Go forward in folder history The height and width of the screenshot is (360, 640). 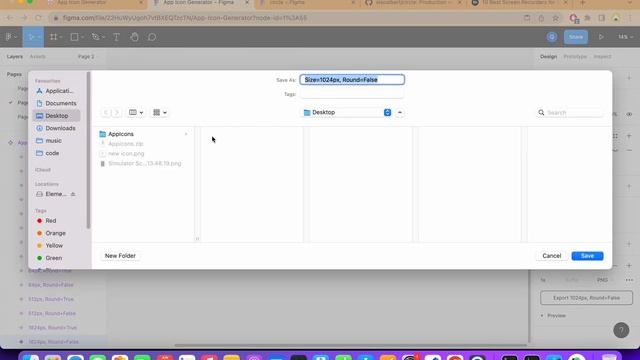click(x=117, y=112)
